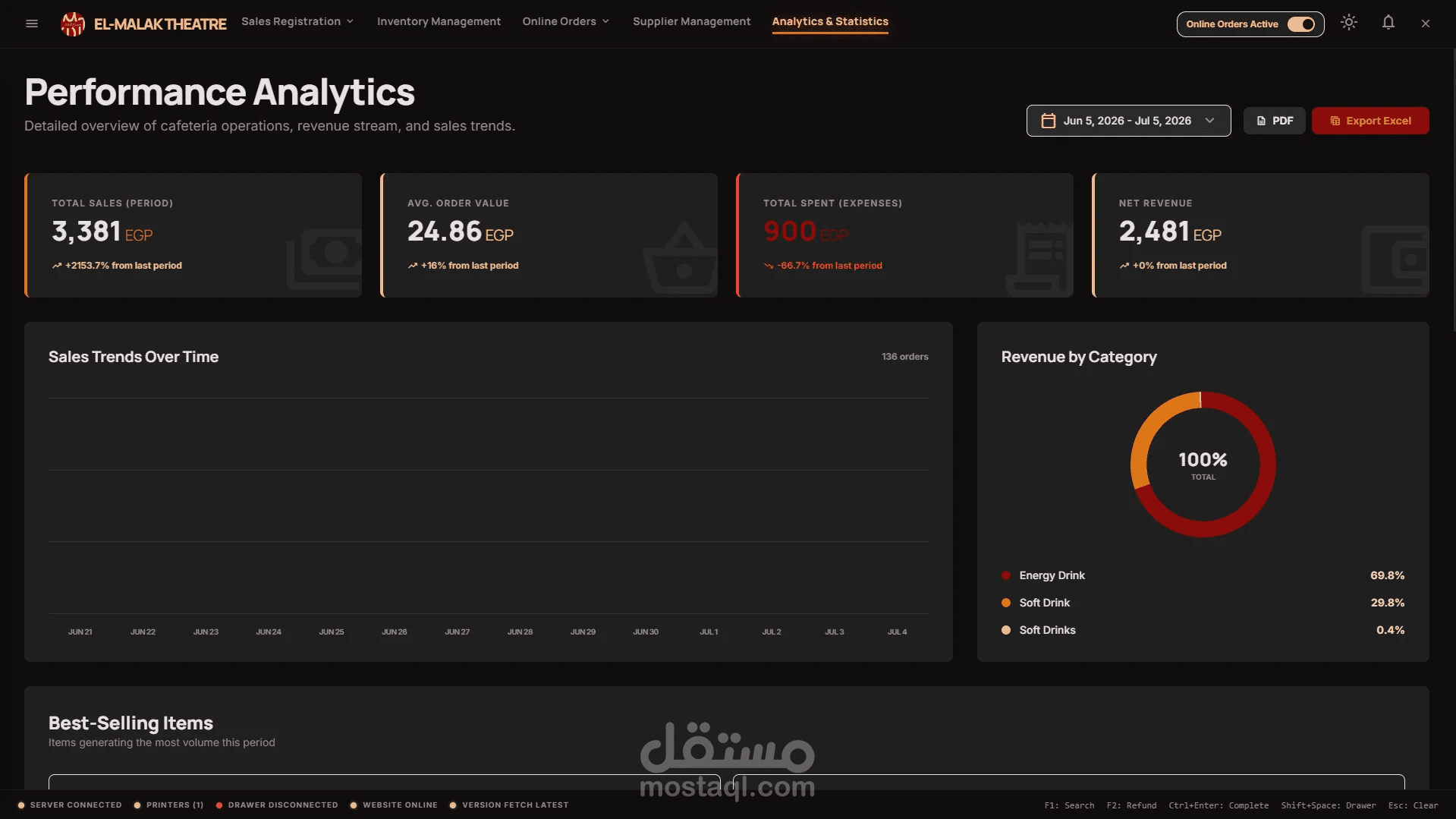Click 3,381 EGP total sales value
The height and width of the screenshot is (819, 1456).
[x=102, y=232]
